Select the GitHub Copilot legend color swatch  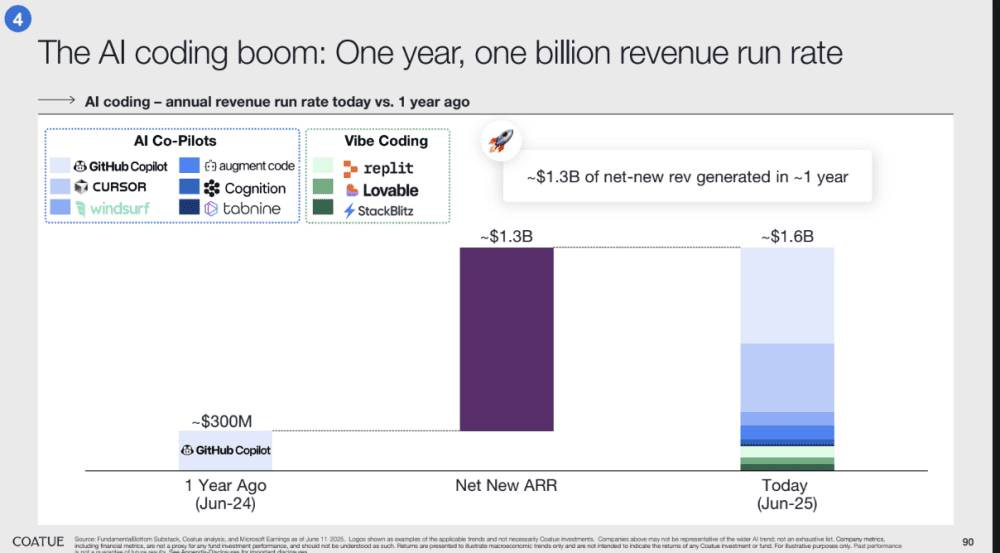click(x=60, y=166)
